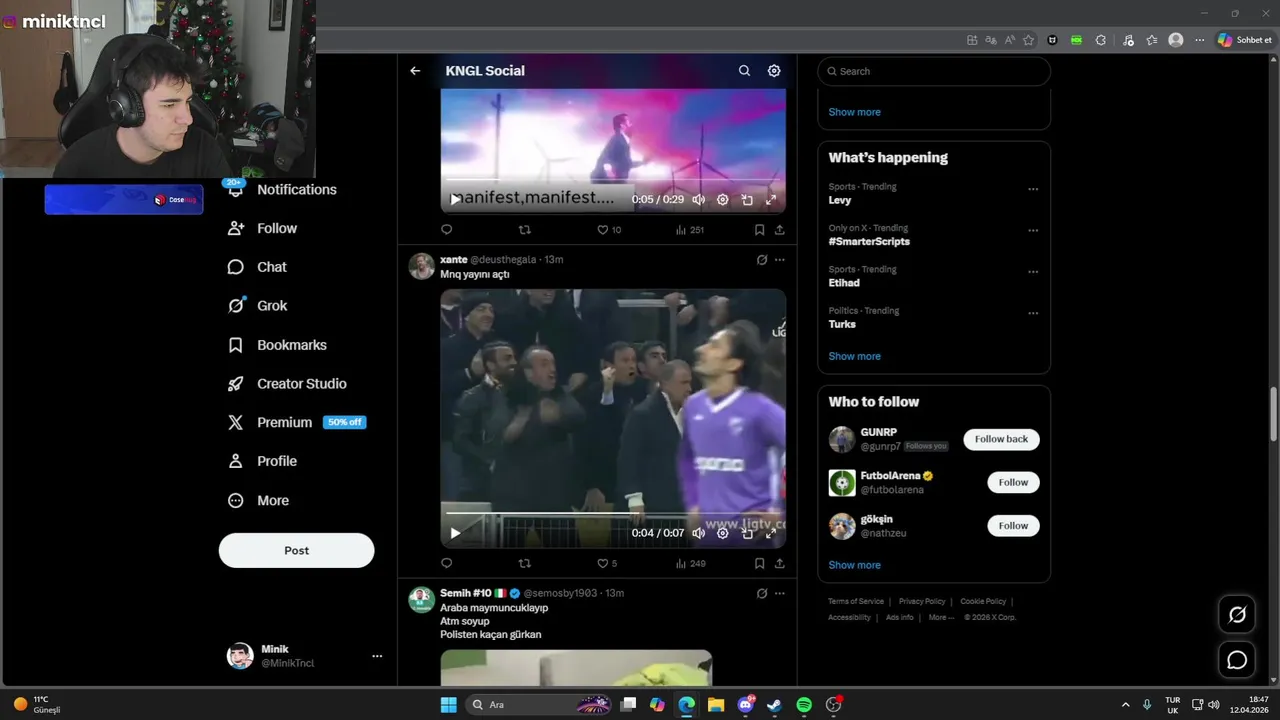
Task: Fullscreen xante's football video
Action: coord(771,533)
